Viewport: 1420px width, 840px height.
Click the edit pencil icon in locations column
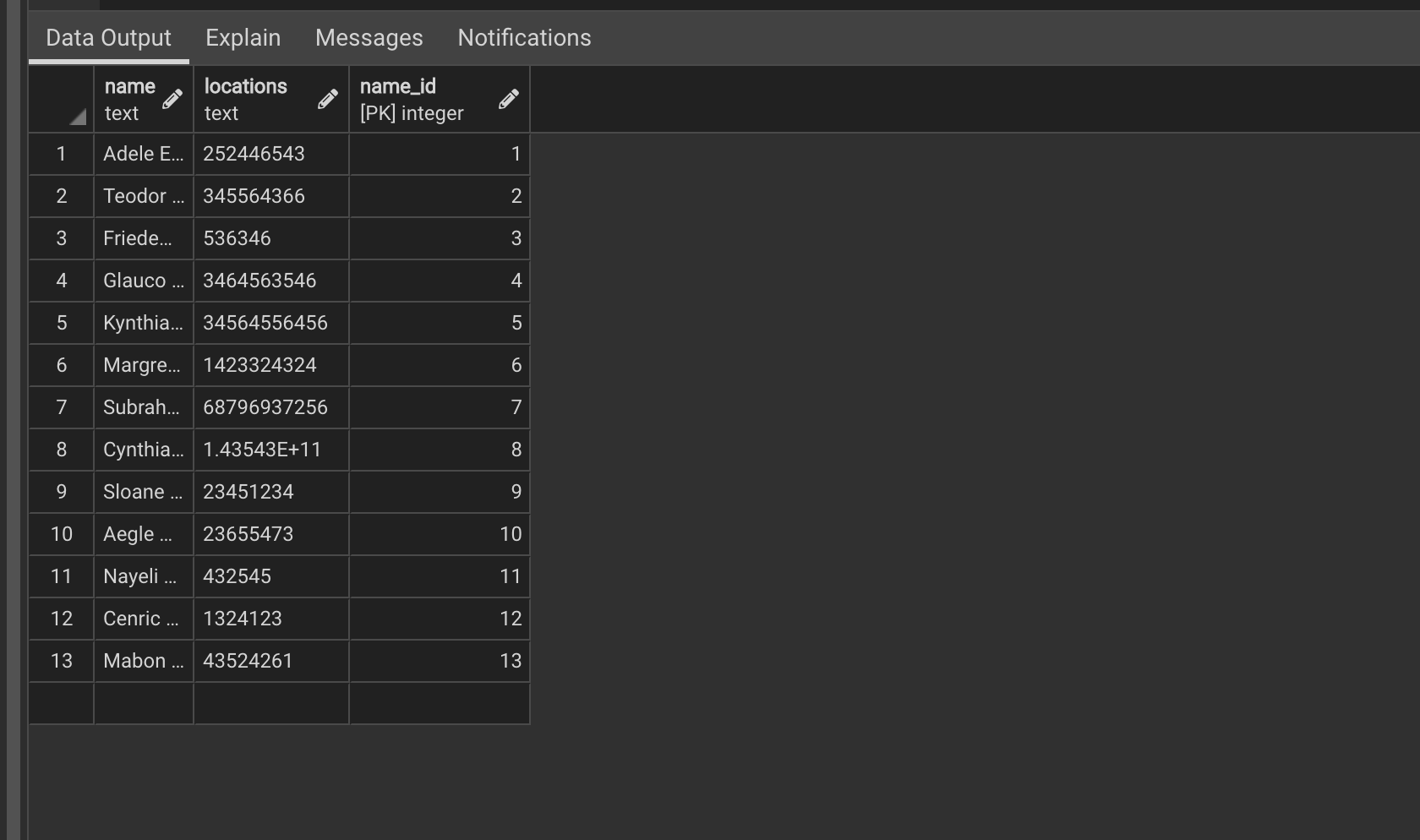point(328,99)
